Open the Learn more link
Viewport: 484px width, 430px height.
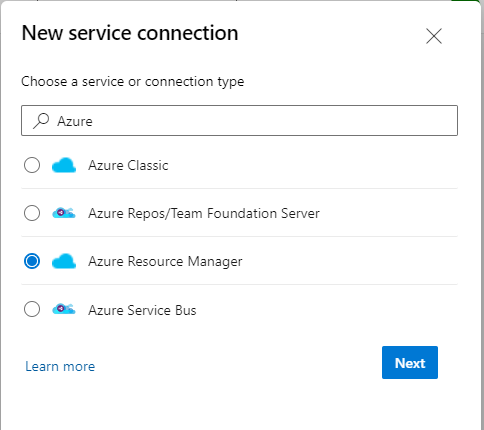60,366
